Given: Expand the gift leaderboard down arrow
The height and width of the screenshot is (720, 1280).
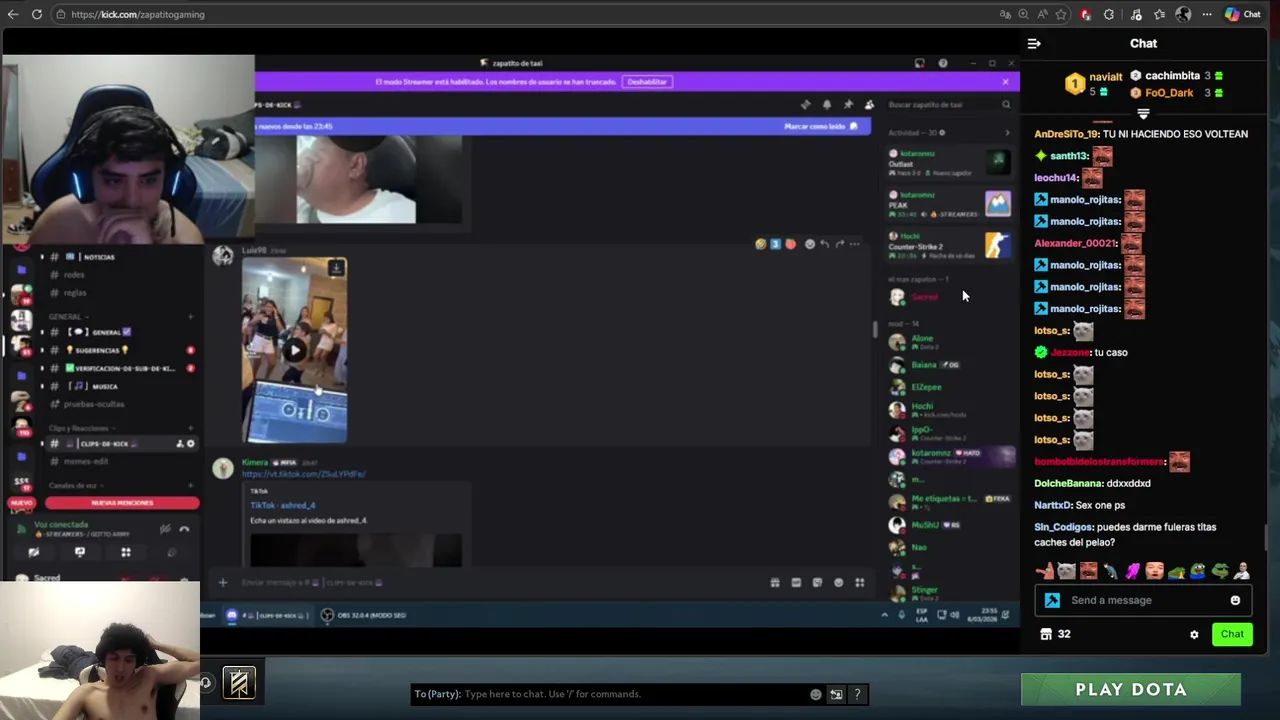Looking at the screenshot, I should click(1143, 114).
